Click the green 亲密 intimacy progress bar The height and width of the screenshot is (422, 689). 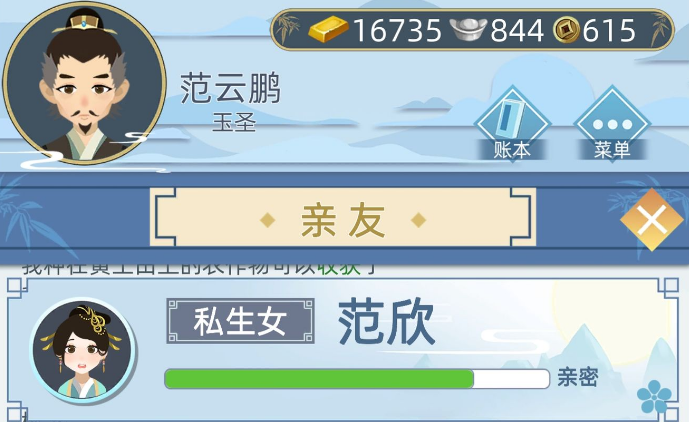357,378
